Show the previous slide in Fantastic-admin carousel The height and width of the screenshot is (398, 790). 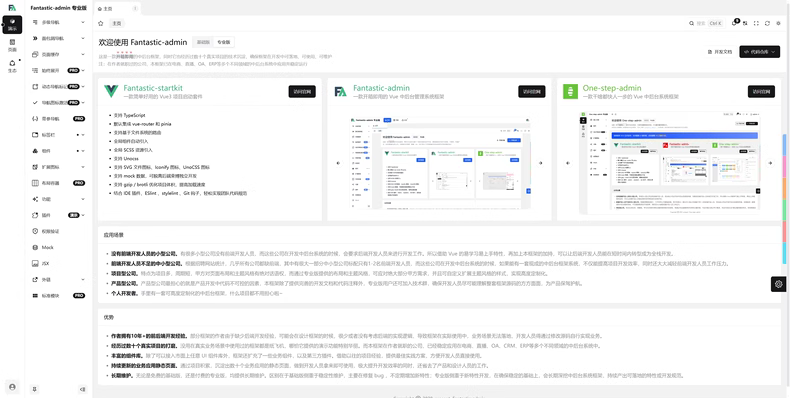tap(338, 163)
